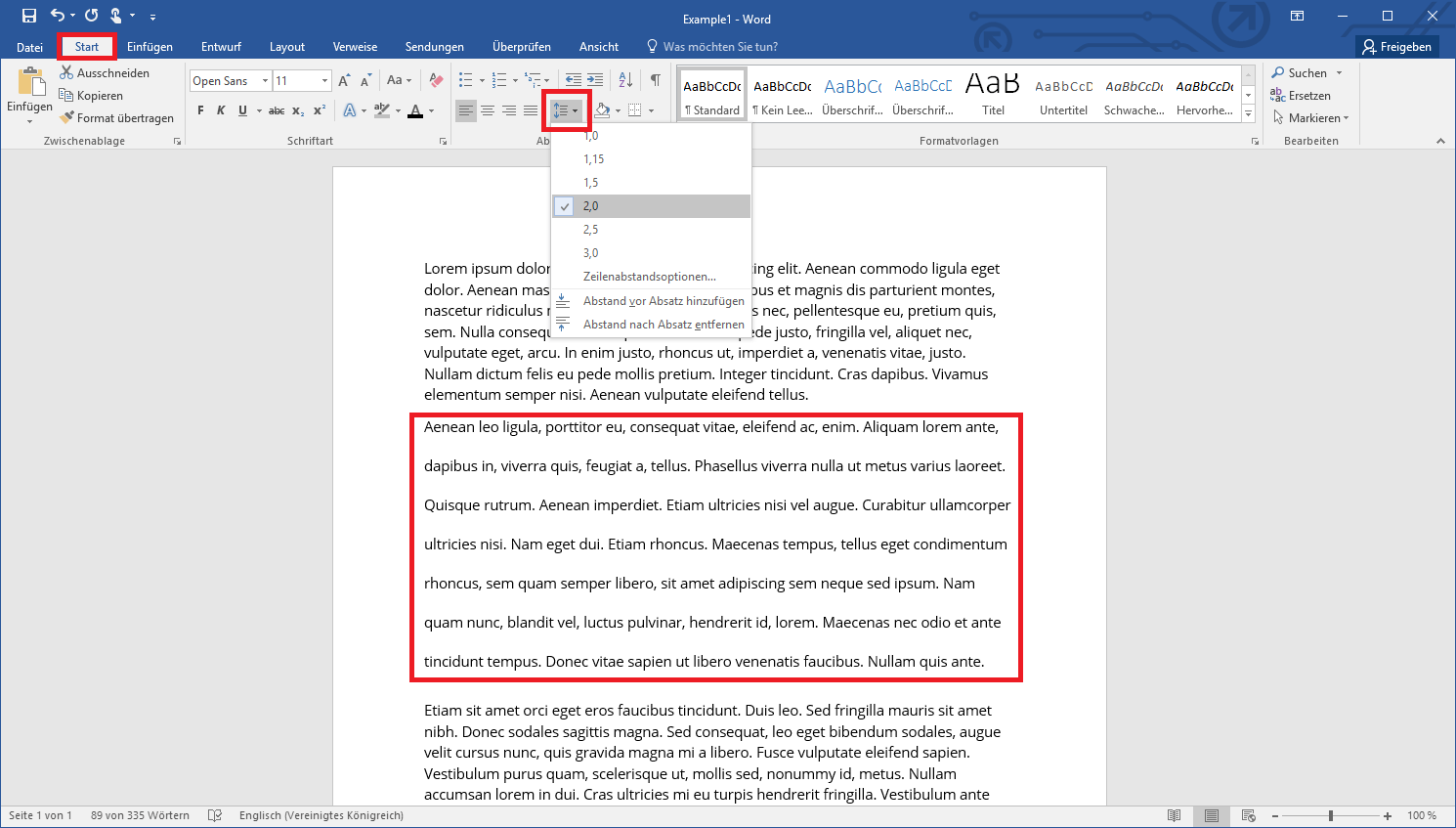Click Abstand vor Absatz hinzufügen
Image resolution: width=1456 pixels, height=828 pixels.
(651, 301)
